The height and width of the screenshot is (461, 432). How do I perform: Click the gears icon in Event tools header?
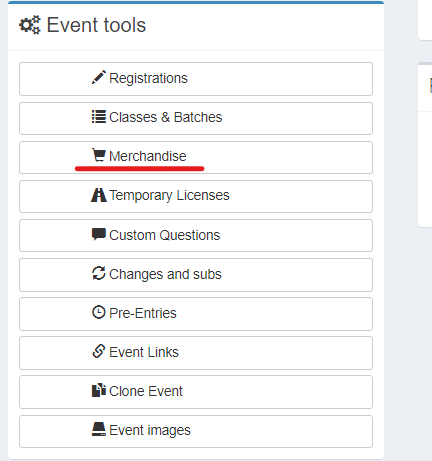coord(30,25)
